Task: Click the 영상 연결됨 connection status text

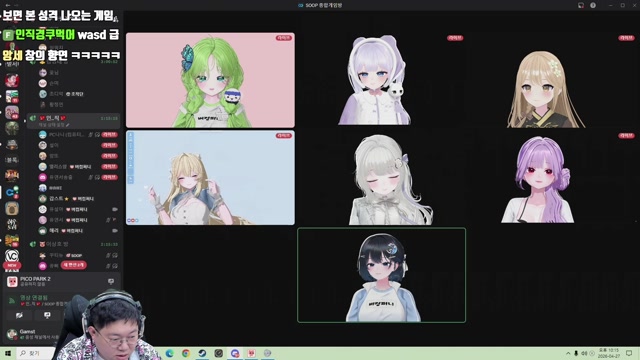Action: [34, 298]
